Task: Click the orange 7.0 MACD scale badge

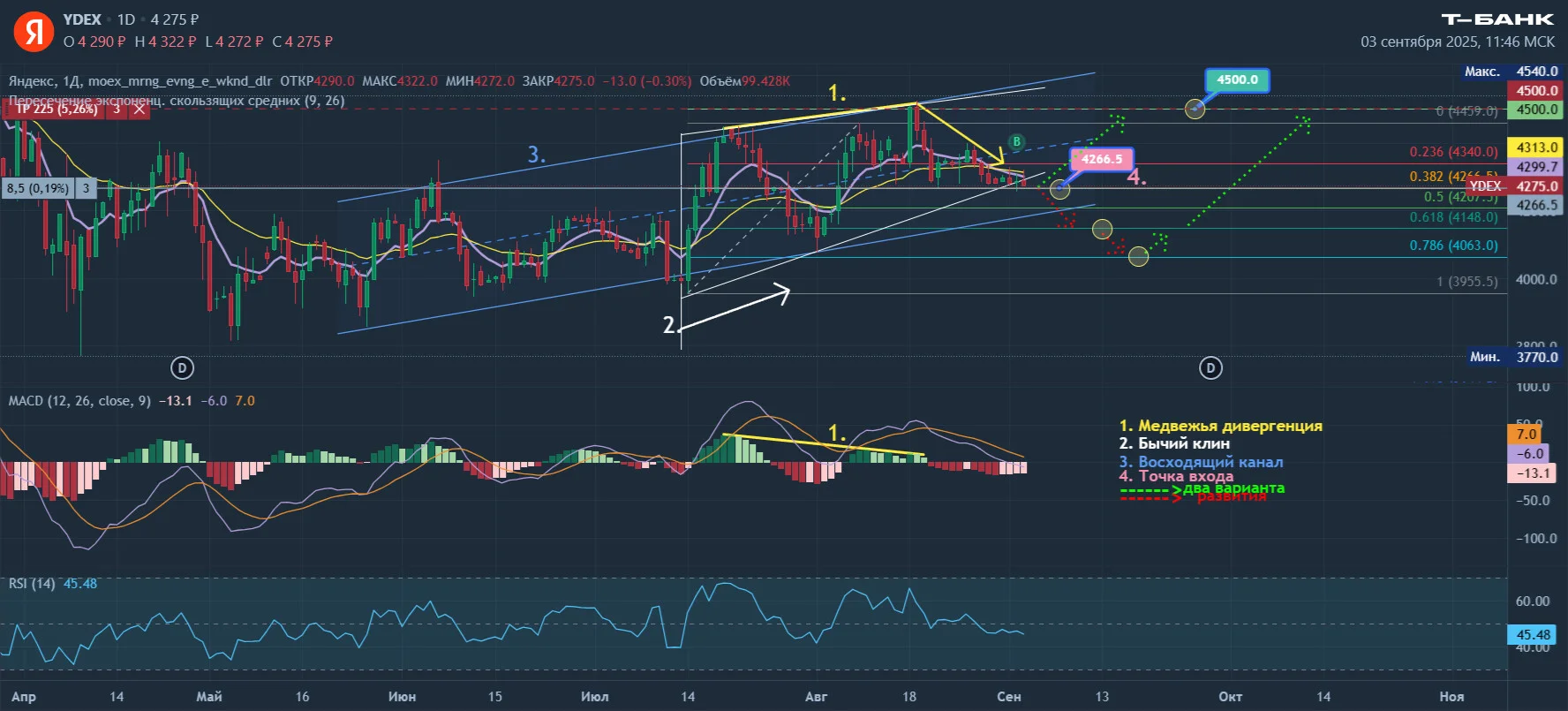Action: pos(1527,435)
